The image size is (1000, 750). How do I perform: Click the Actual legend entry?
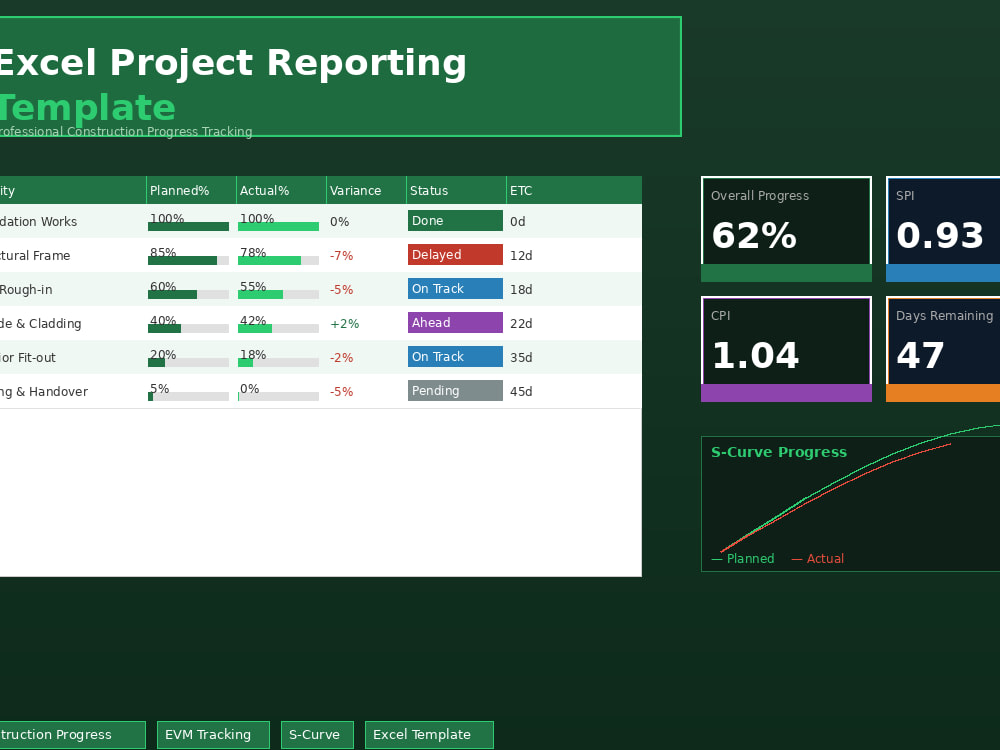[818, 559]
